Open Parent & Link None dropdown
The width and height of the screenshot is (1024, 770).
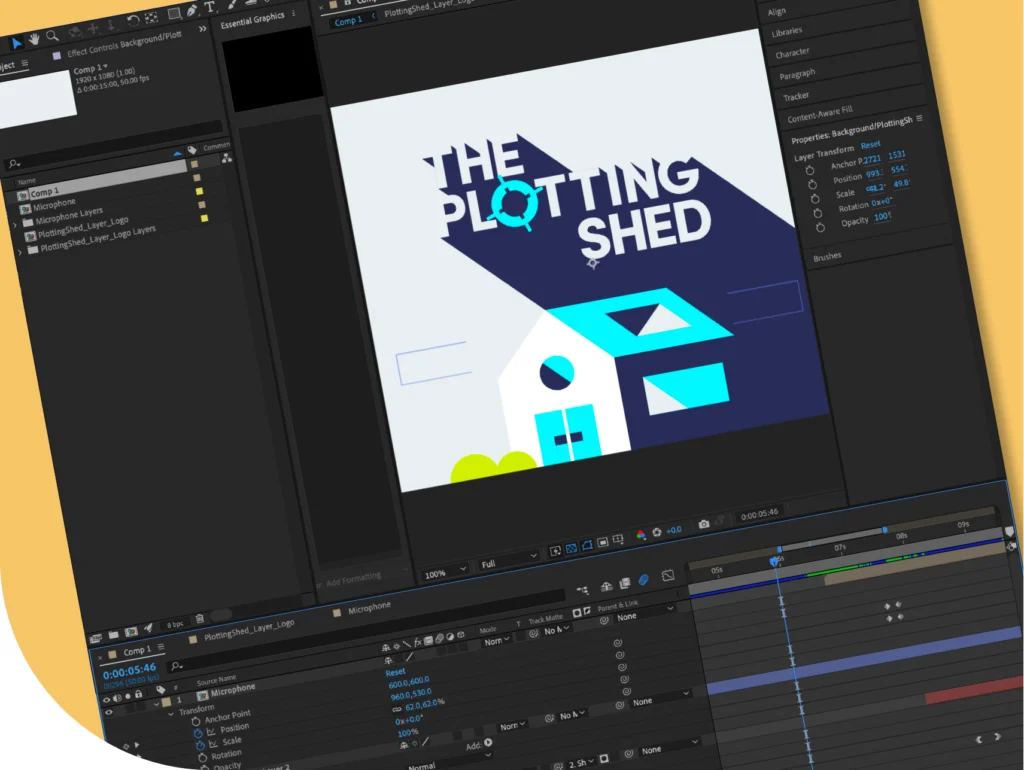click(x=645, y=614)
